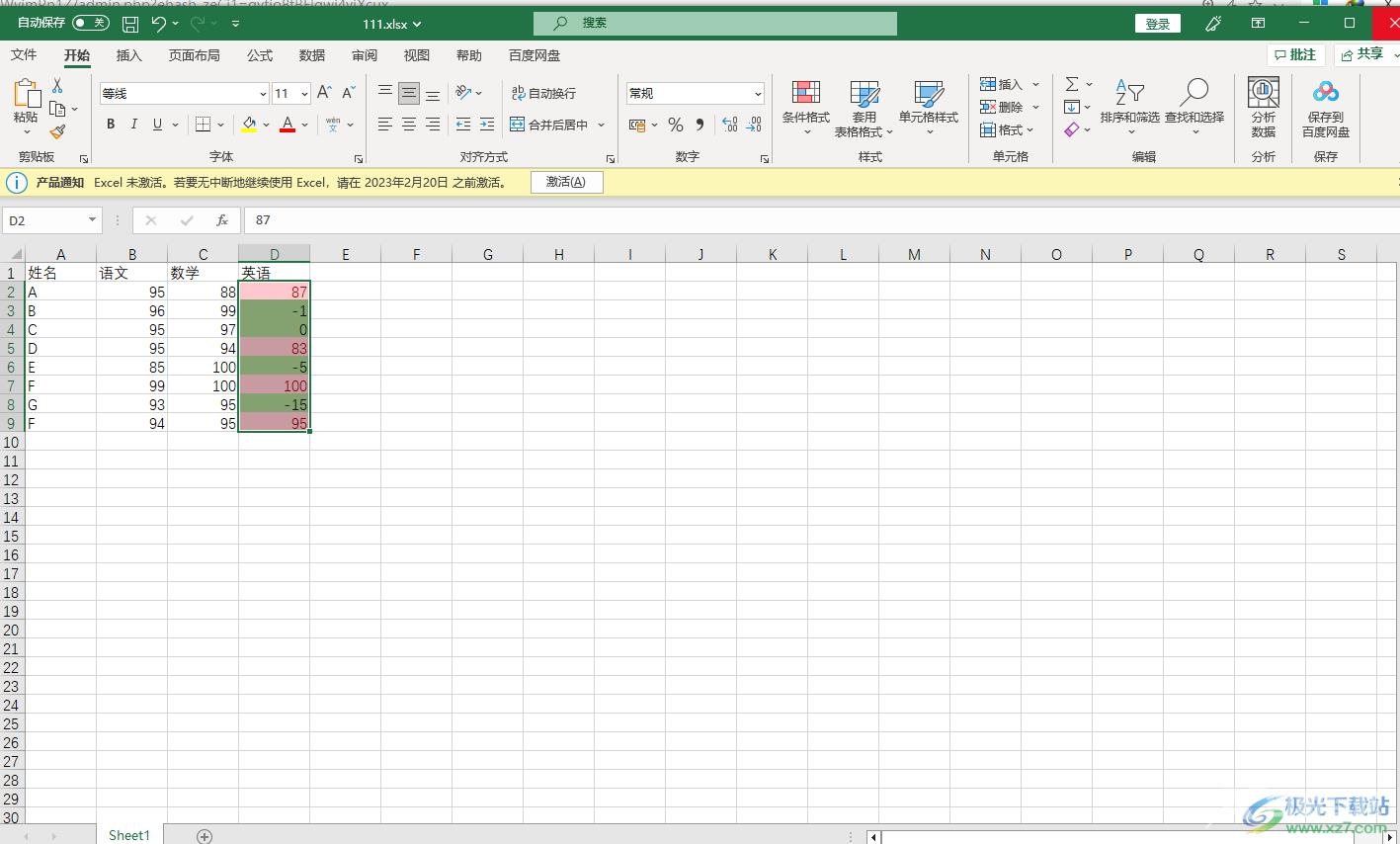Click the decrease indent icon
The height and width of the screenshot is (844, 1400).
(462, 125)
